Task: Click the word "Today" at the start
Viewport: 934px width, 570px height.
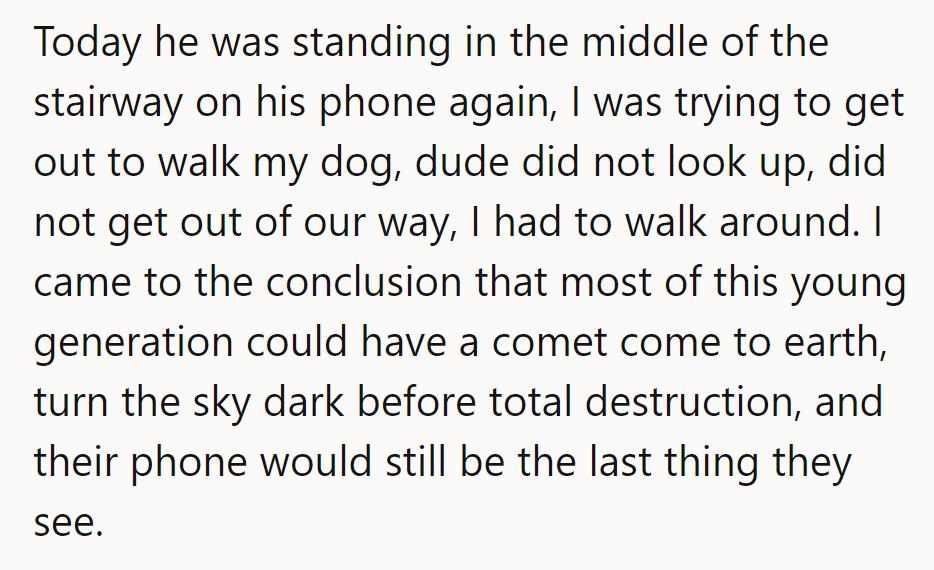Action: [84, 46]
